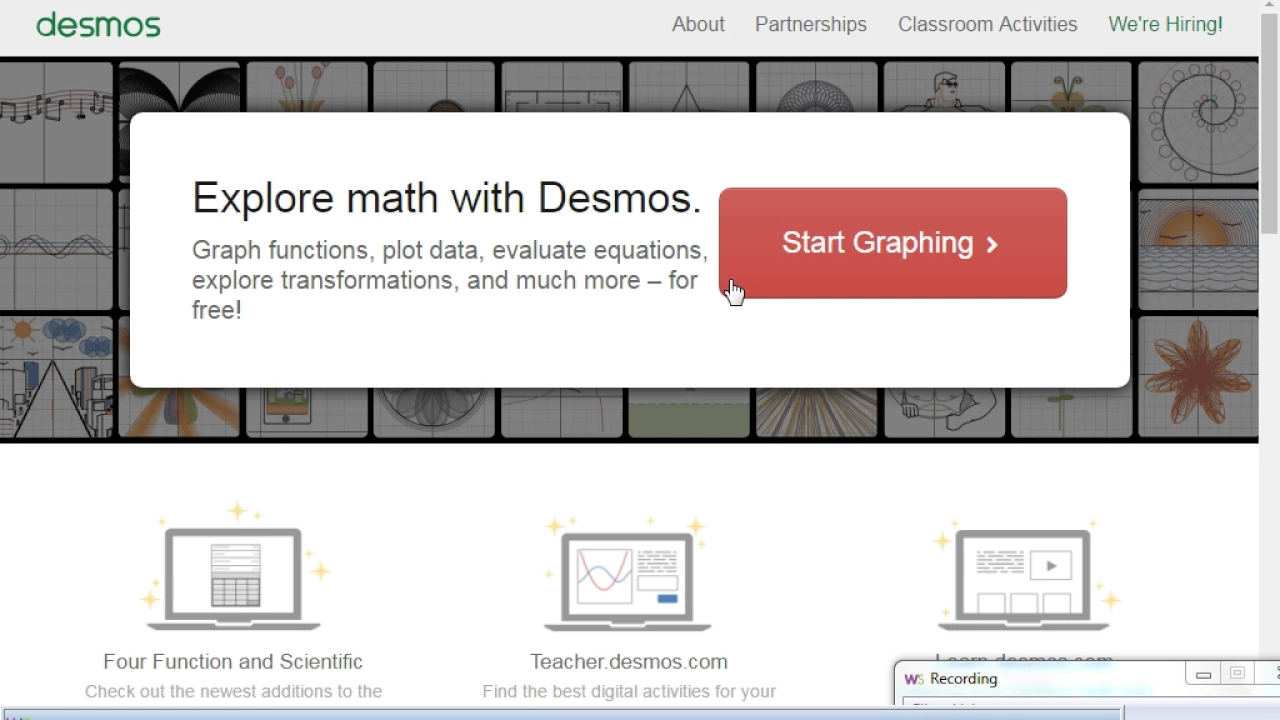Click the spiral of circles graph thumbnail
The height and width of the screenshot is (720, 1280).
click(x=1198, y=122)
